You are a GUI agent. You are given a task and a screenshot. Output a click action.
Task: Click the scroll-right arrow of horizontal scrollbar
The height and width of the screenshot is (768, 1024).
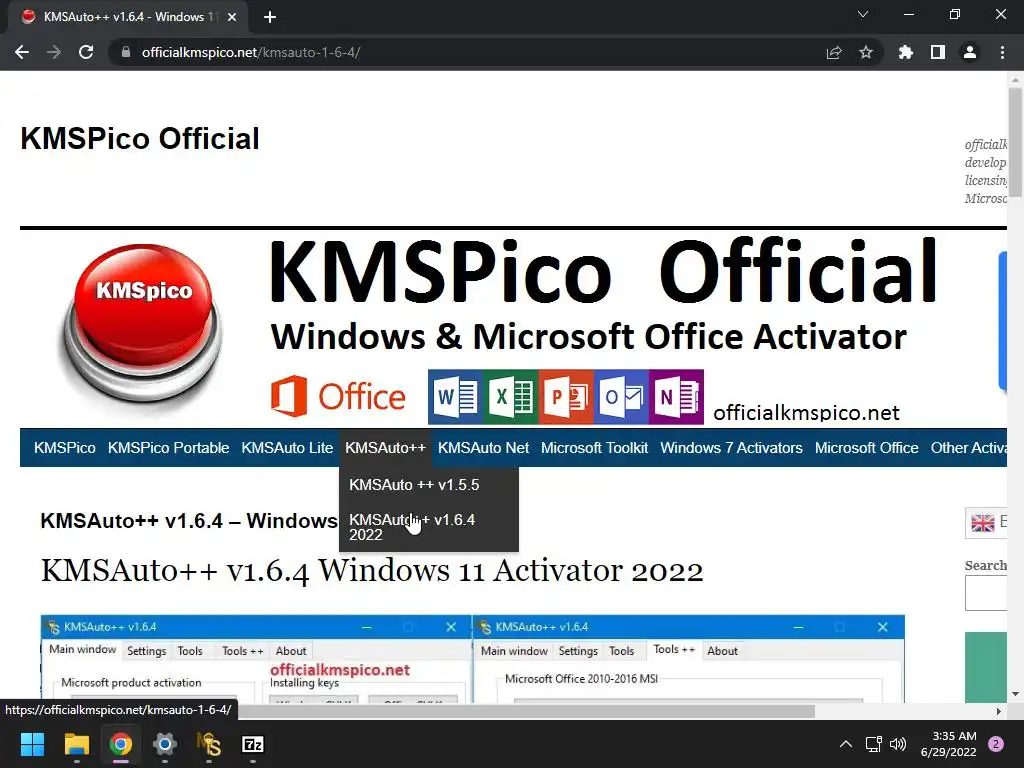point(999,711)
